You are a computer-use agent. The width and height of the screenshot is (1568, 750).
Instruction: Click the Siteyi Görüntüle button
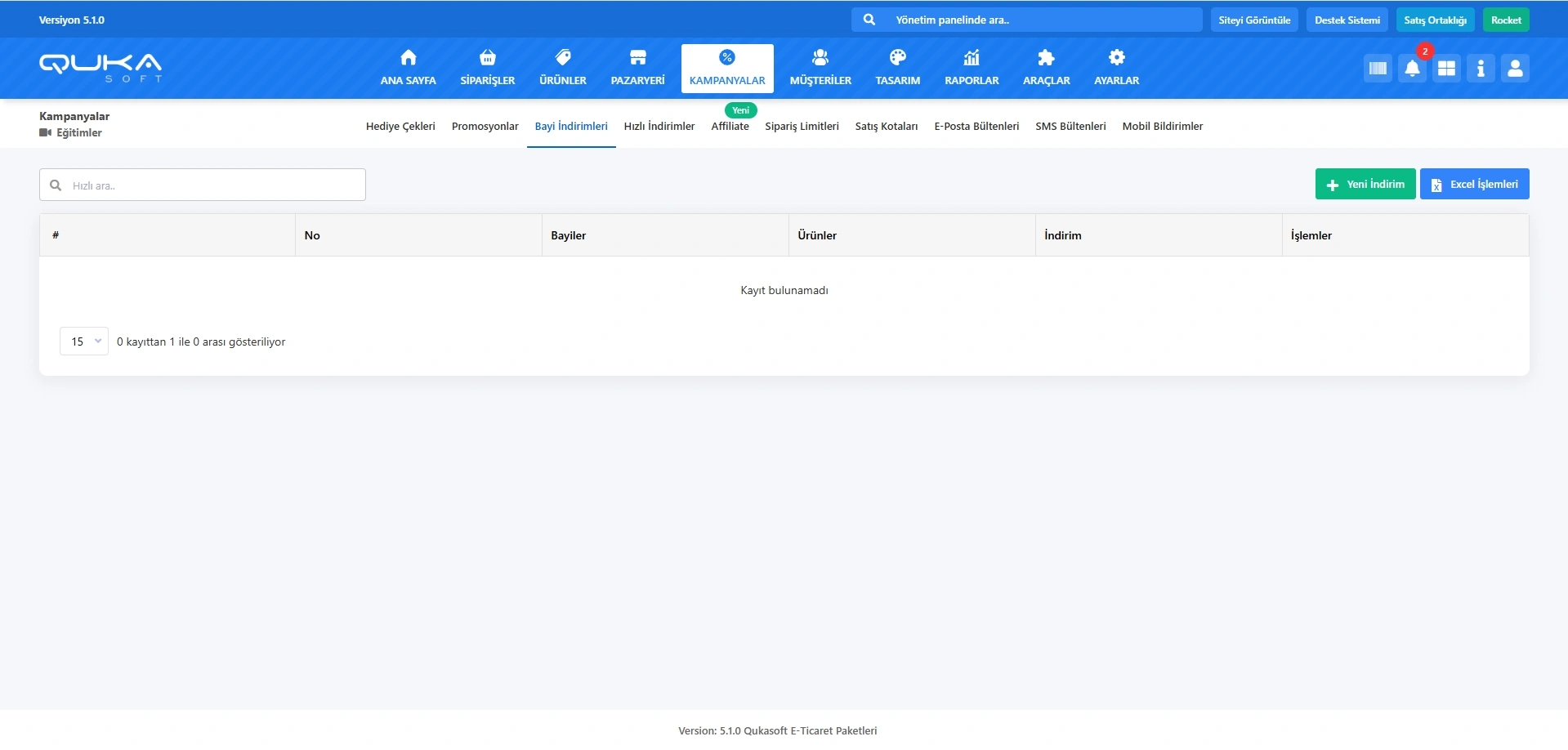point(1254,20)
